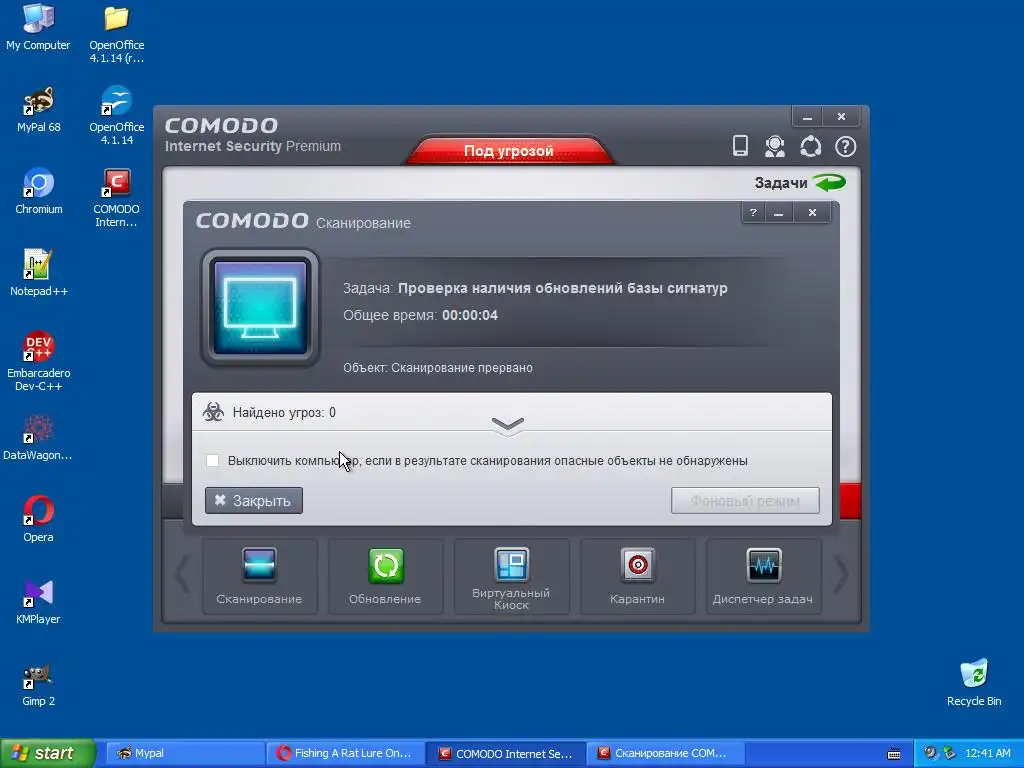
Task: Select the COMODO Internet Security desktop shortcut
Action: [x=116, y=198]
